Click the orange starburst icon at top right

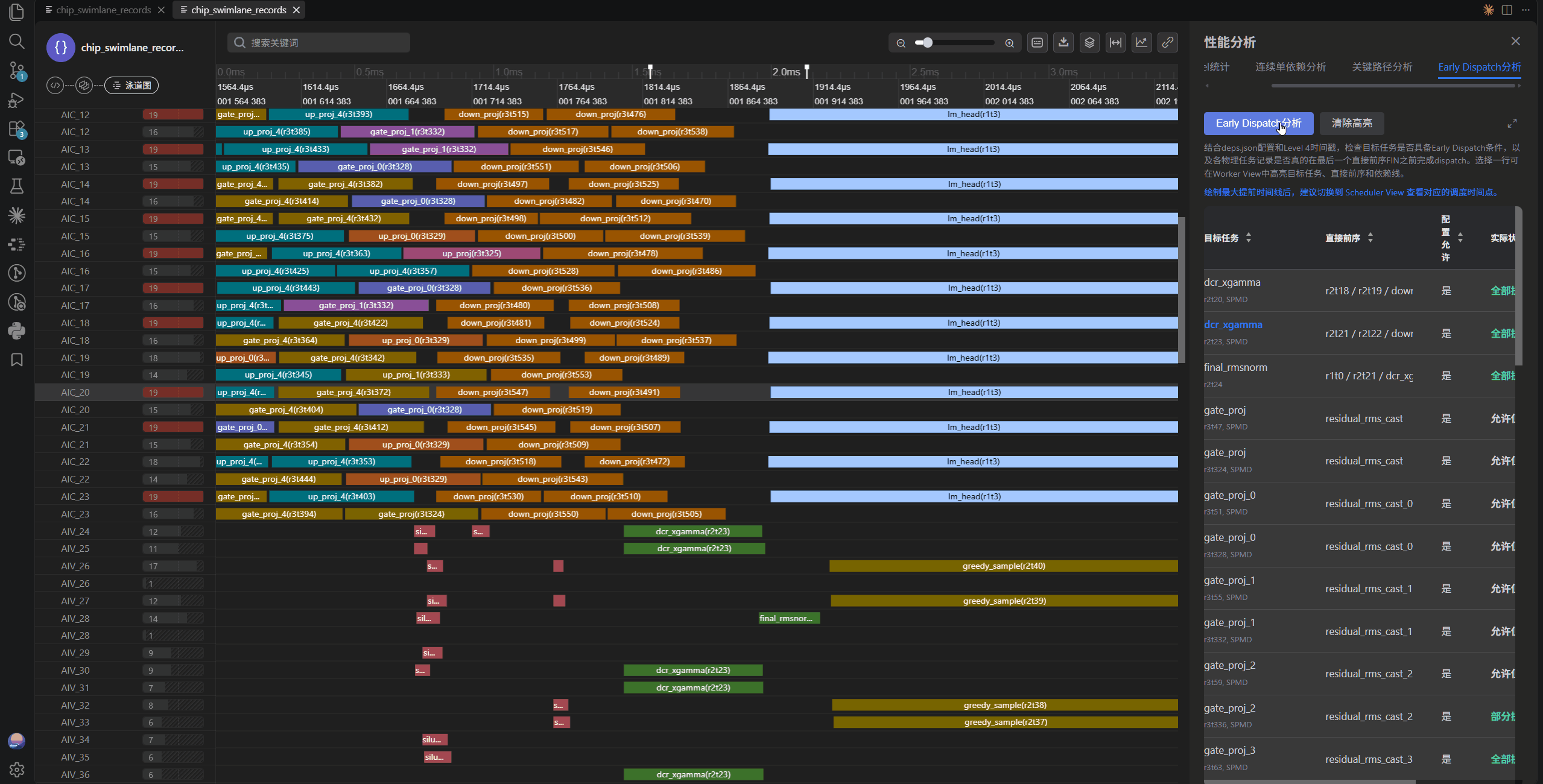pos(1488,10)
